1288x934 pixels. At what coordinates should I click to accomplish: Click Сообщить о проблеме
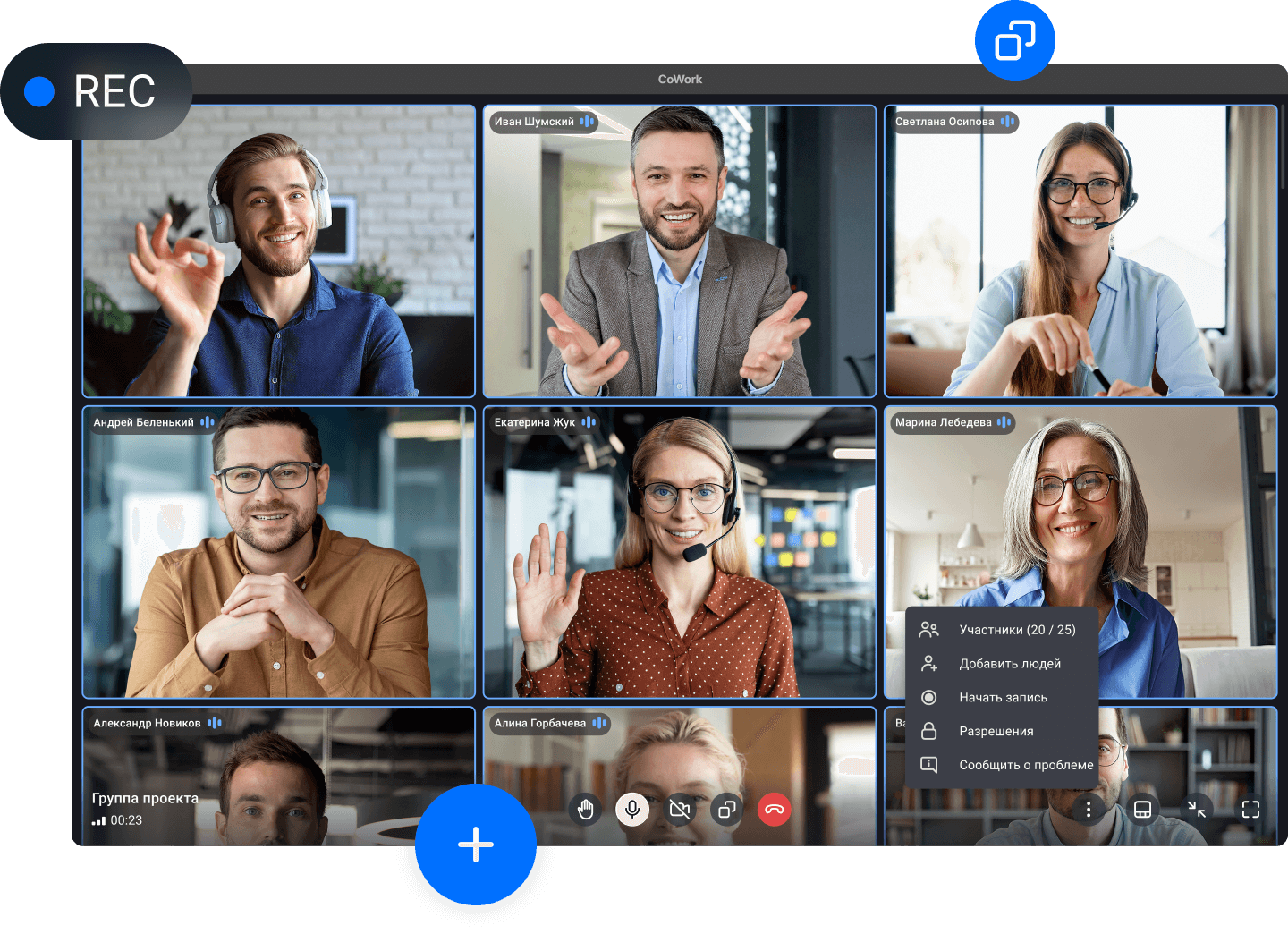(x=1025, y=765)
